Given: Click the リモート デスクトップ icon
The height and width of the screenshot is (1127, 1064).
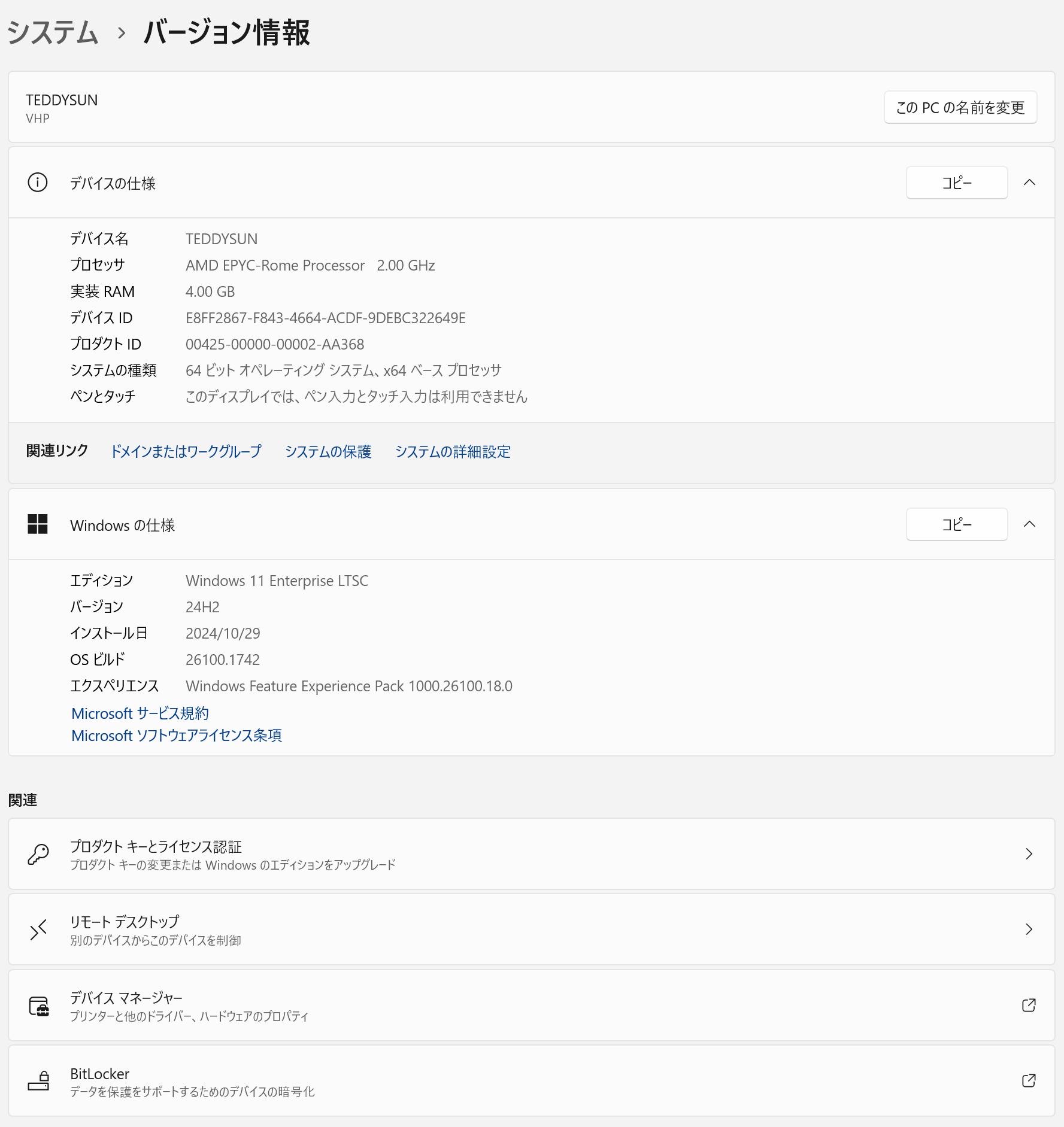Looking at the screenshot, I should pos(38,929).
